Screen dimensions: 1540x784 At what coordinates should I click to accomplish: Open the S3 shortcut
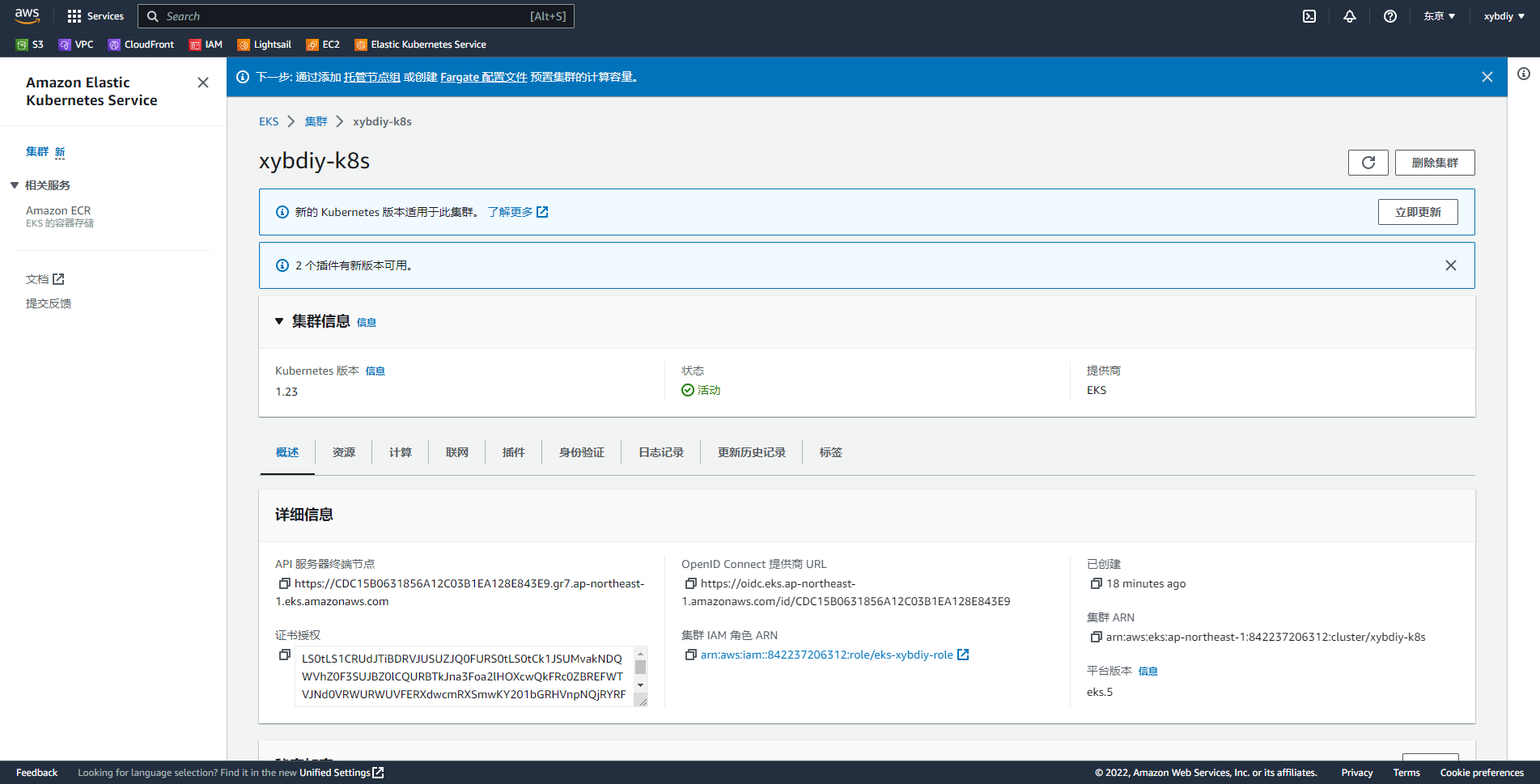pyautogui.click(x=30, y=44)
